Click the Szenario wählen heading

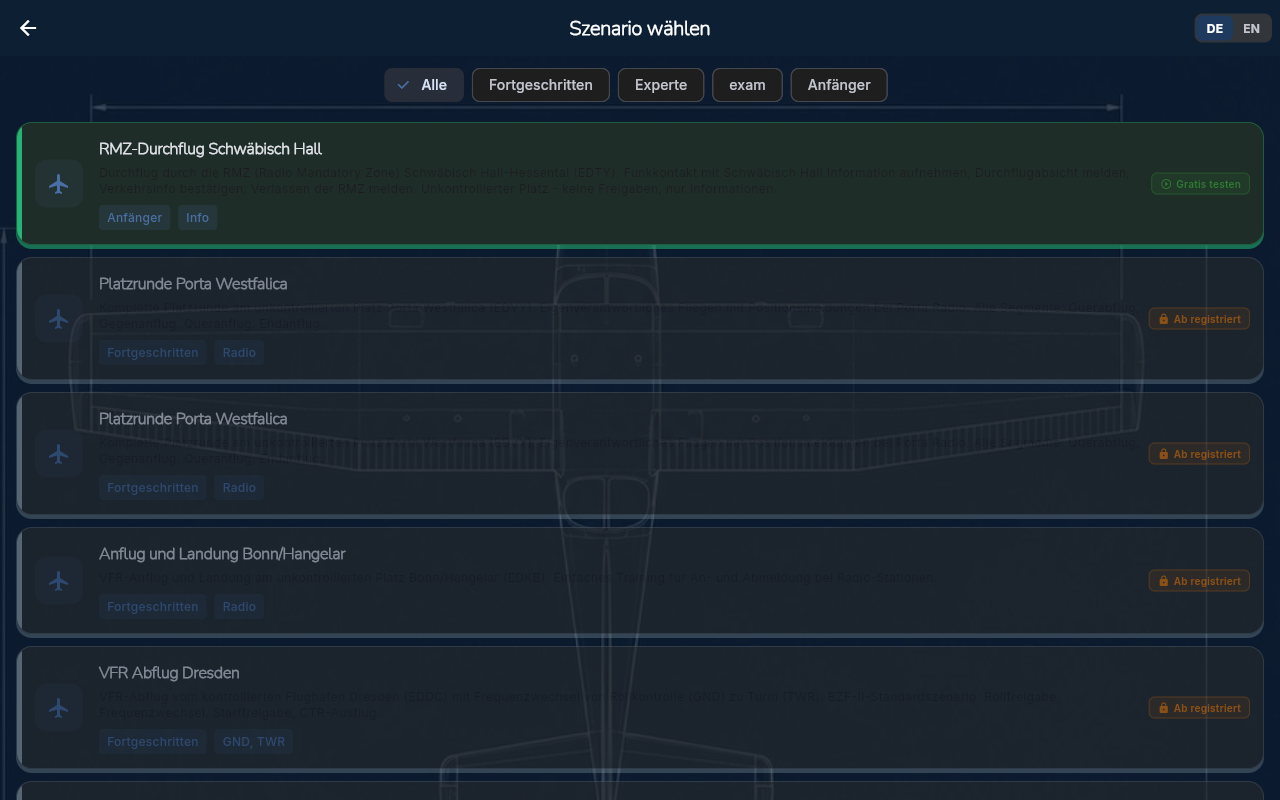coord(640,29)
